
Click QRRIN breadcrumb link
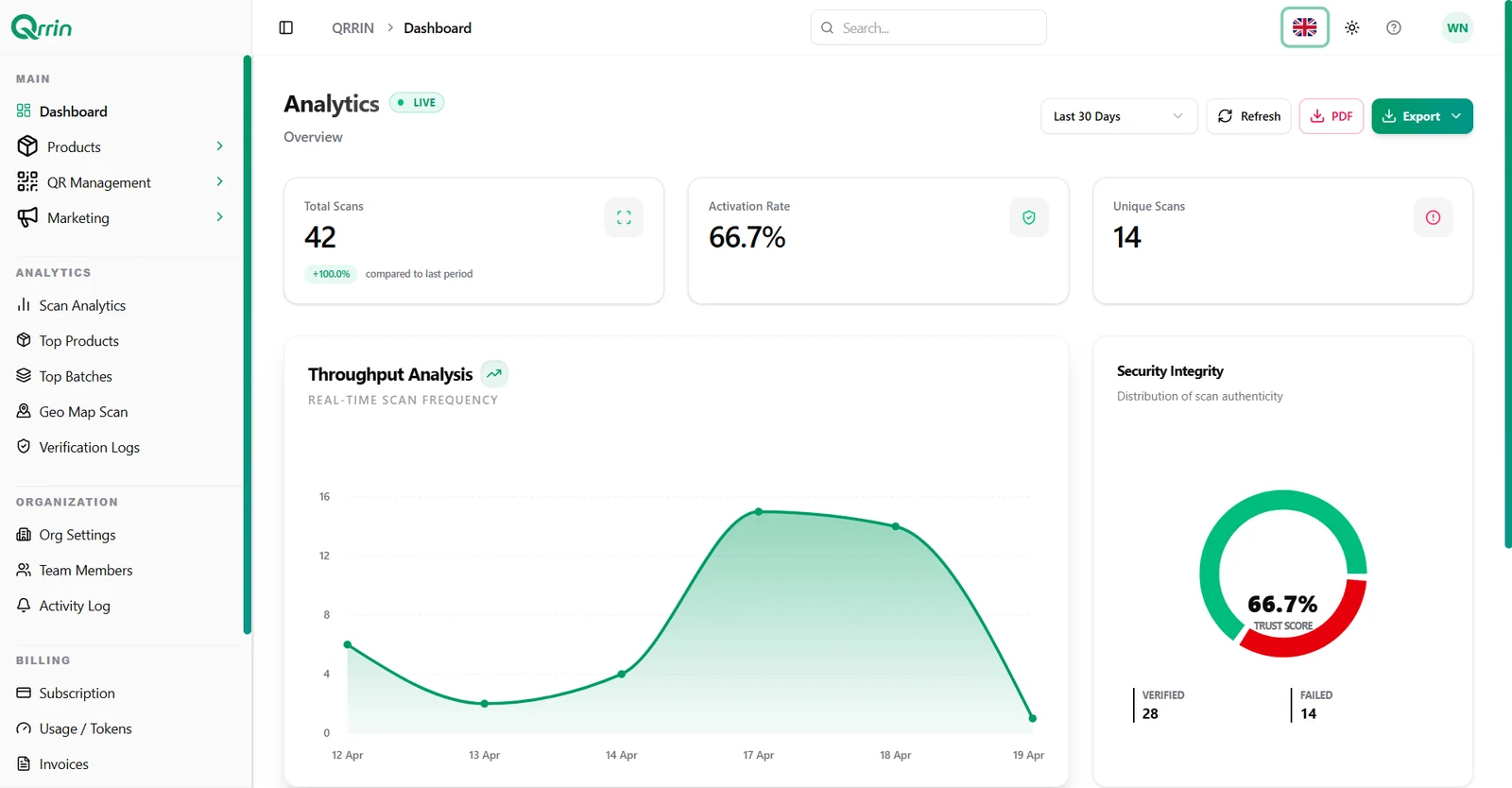352,28
